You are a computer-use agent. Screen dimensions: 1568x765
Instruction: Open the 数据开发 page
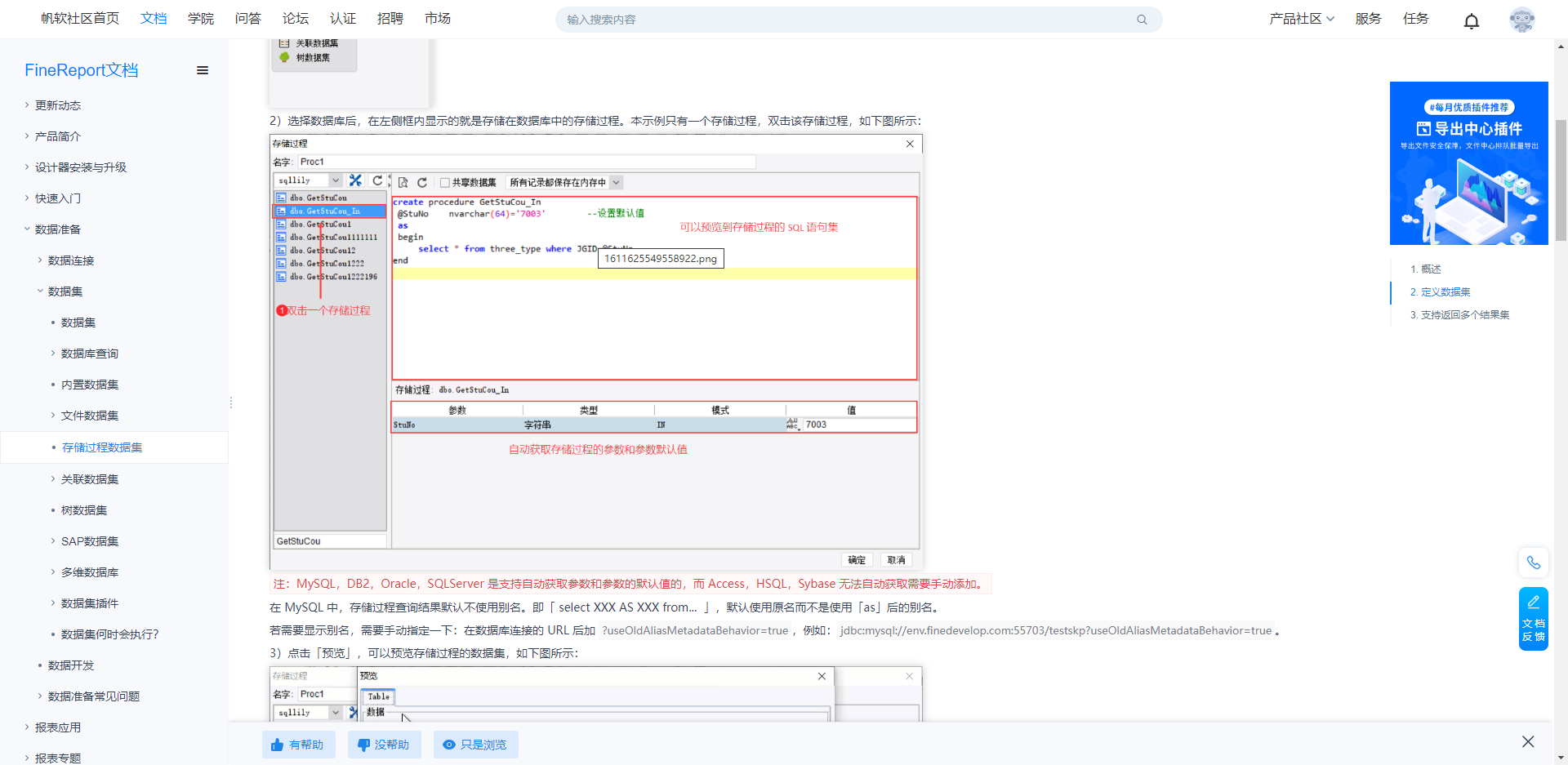click(71, 665)
